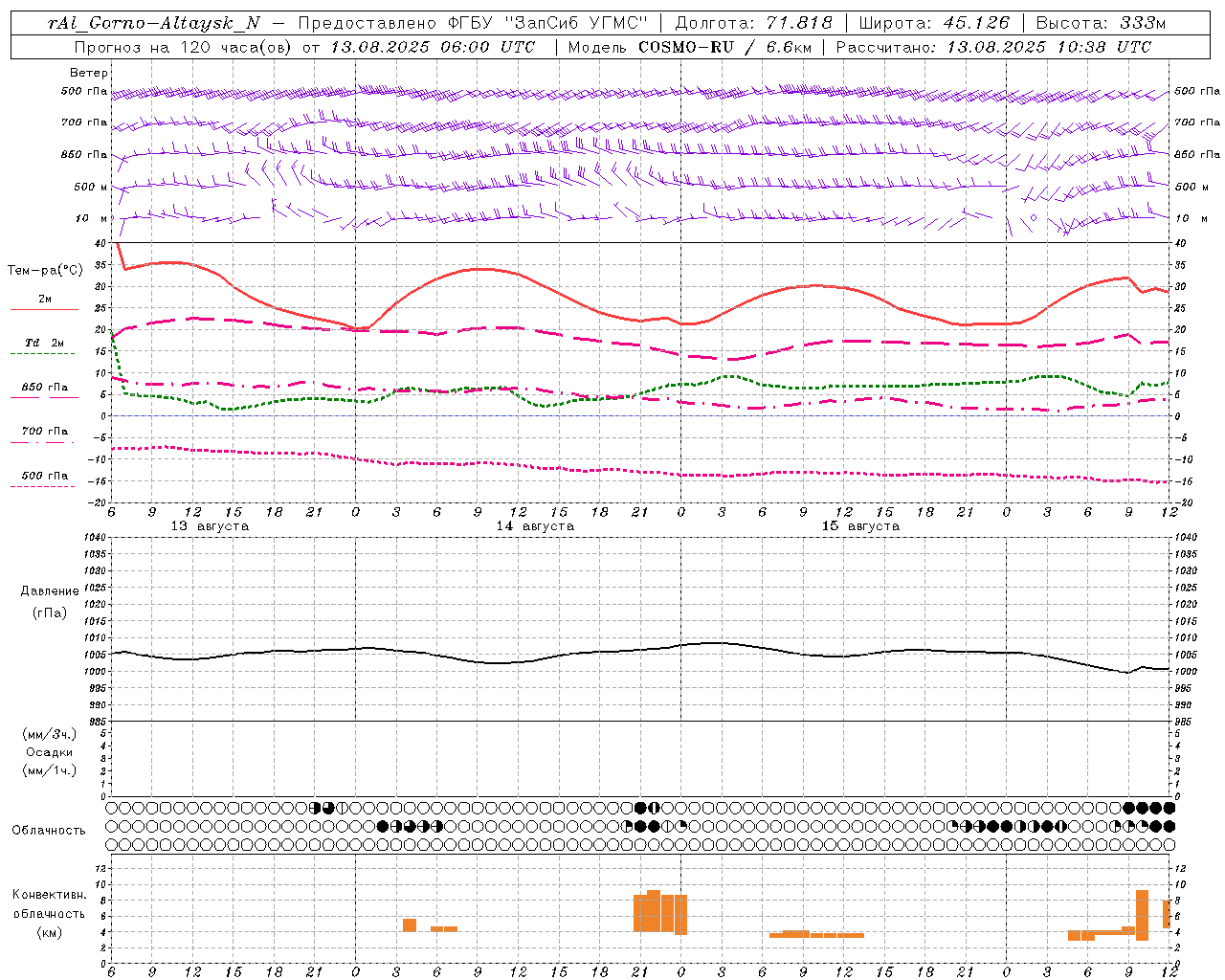This screenshot has height=980, width=1225.
Task: Click the Осадки precipitation label
Action: (x=50, y=752)
